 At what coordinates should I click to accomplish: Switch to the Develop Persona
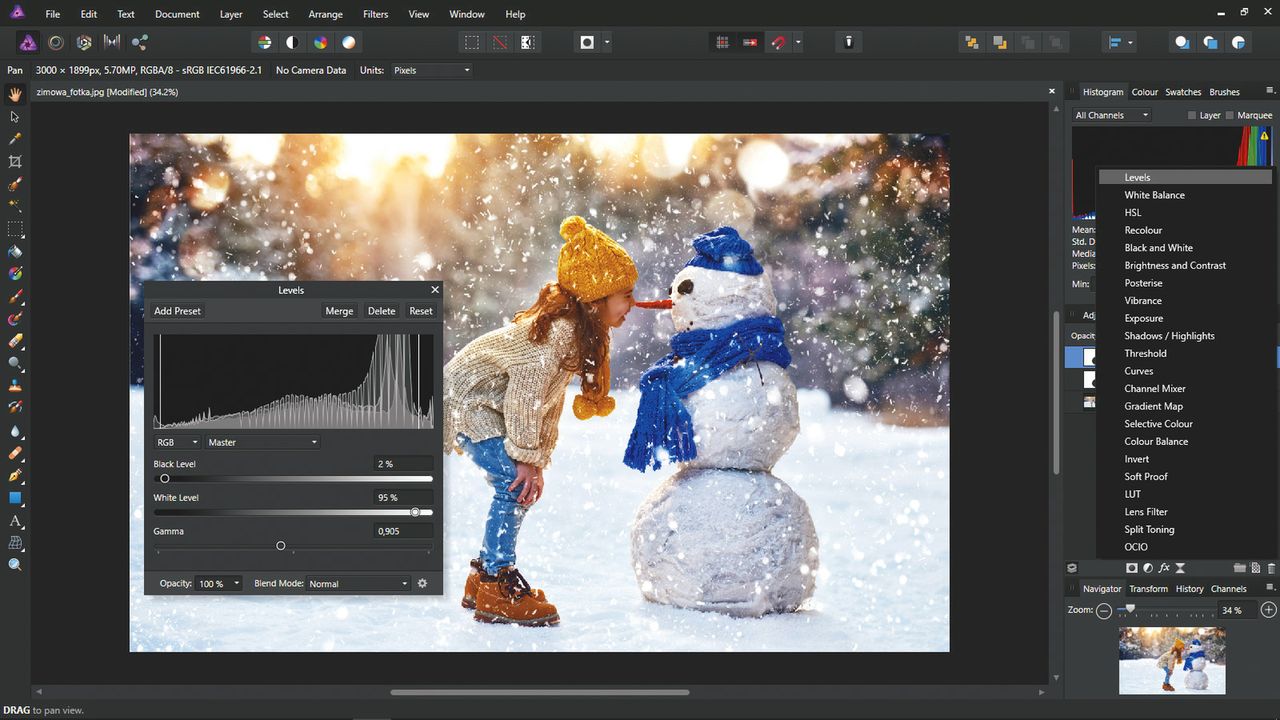click(x=84, y=42)
